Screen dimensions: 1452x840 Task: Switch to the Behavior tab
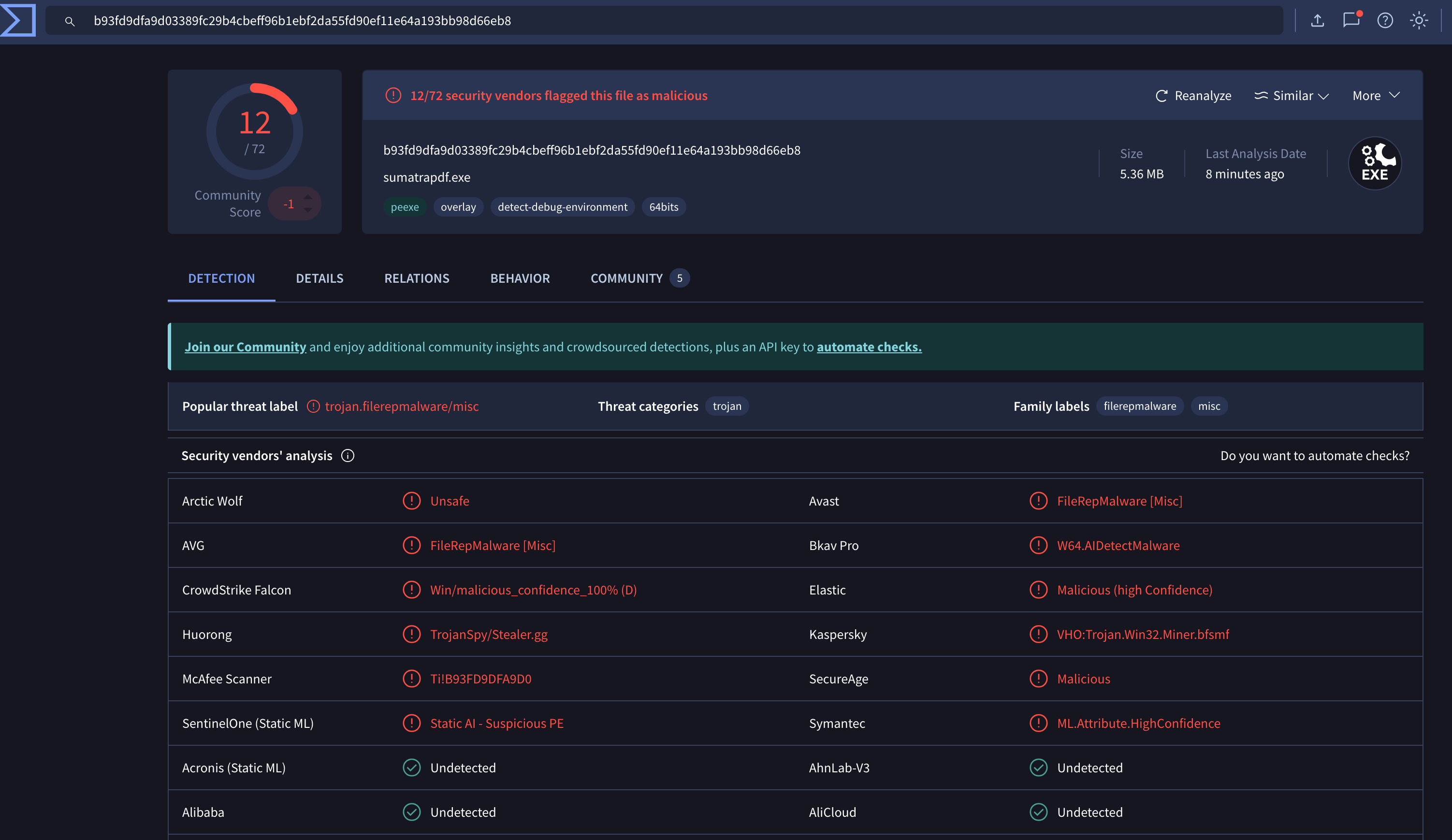tap(519, 278)
